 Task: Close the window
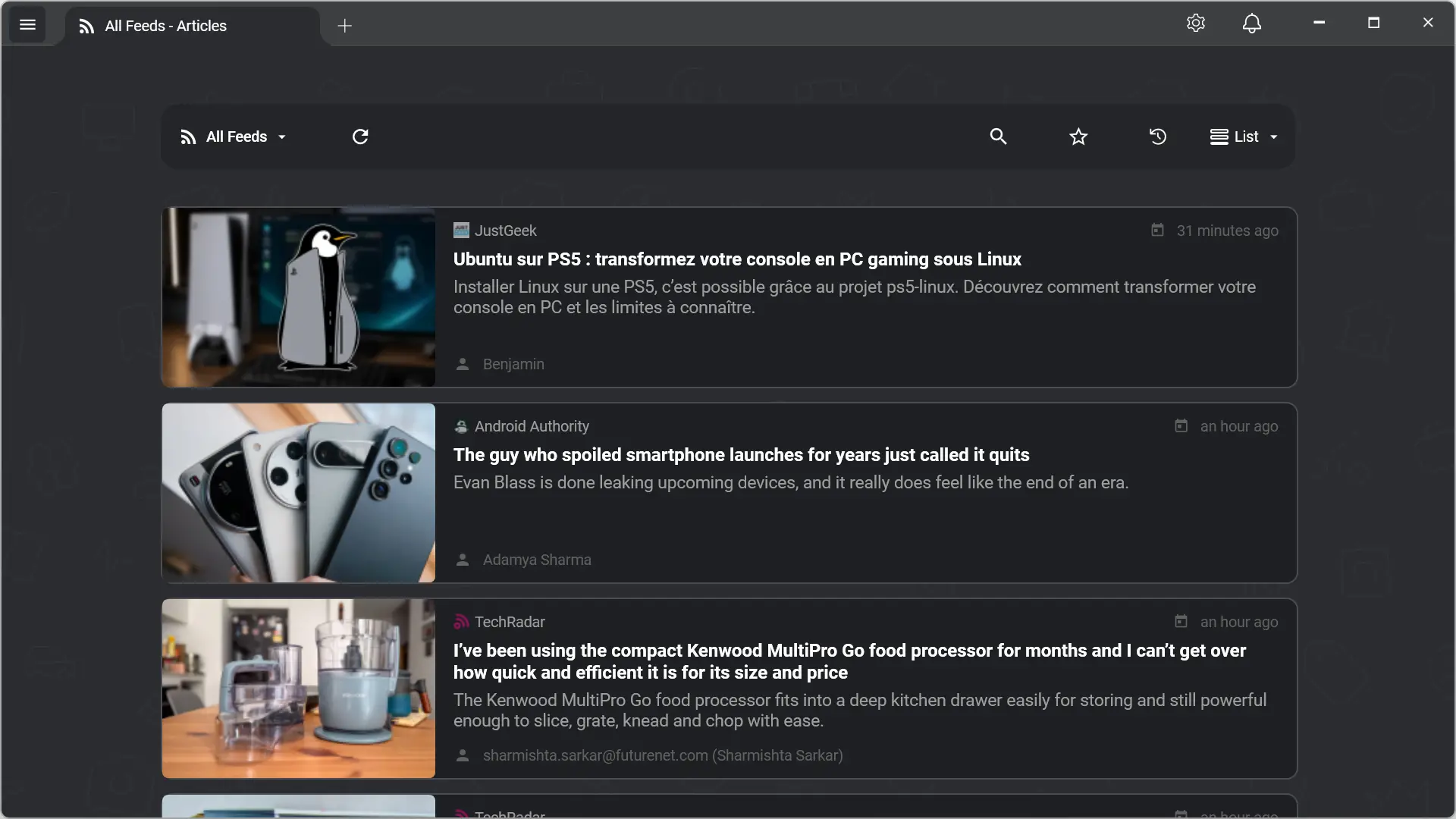(x=1428, y=23)
